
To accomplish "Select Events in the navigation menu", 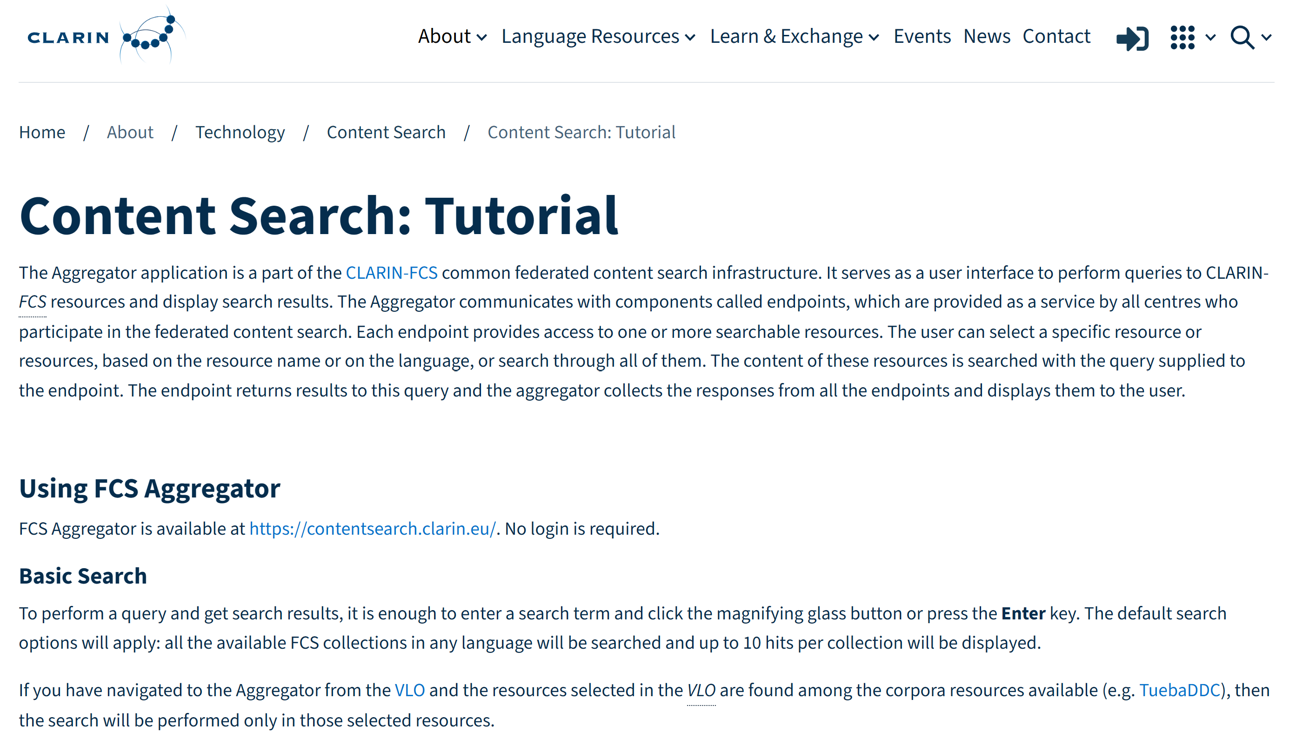I will click(922, 36).
